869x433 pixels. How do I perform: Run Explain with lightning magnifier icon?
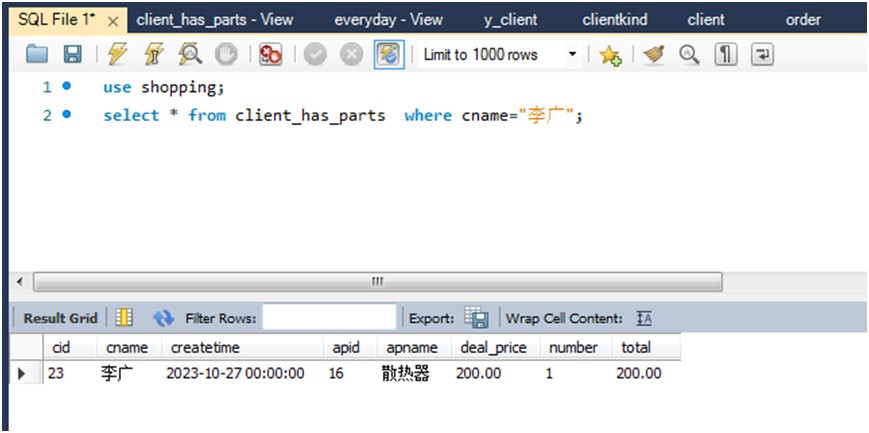[190, 54]
